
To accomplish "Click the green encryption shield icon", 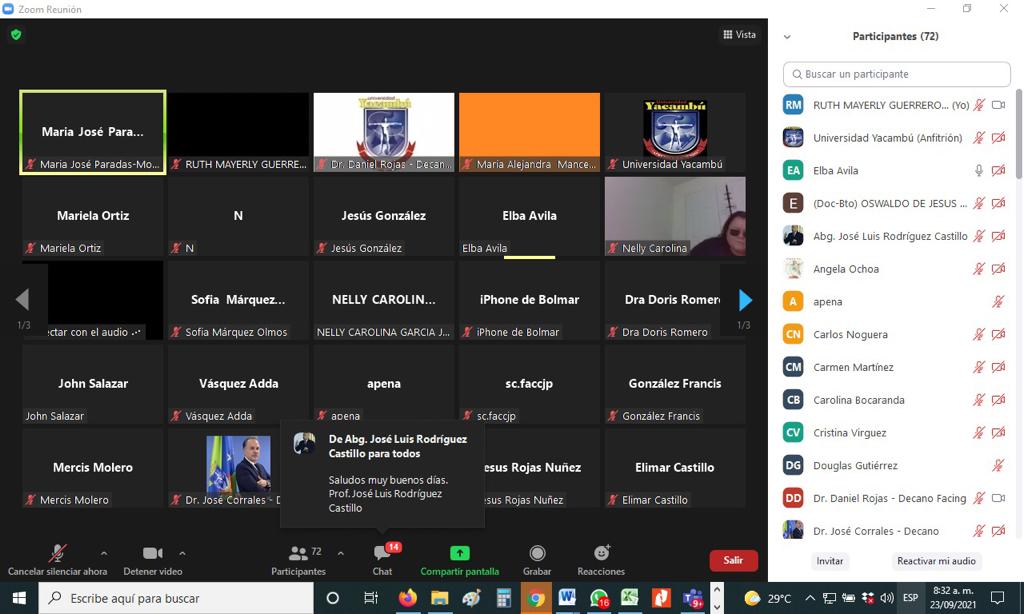I will (16, 35).
